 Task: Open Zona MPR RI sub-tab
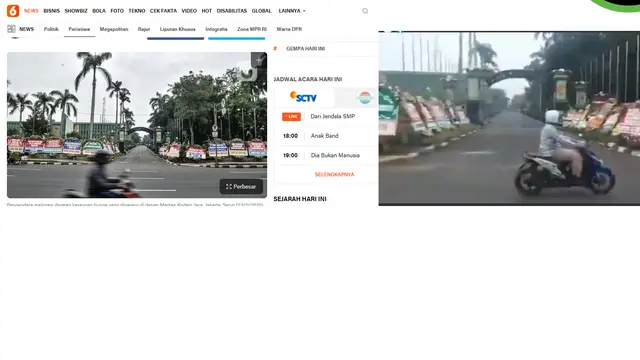tap(252, 29)
